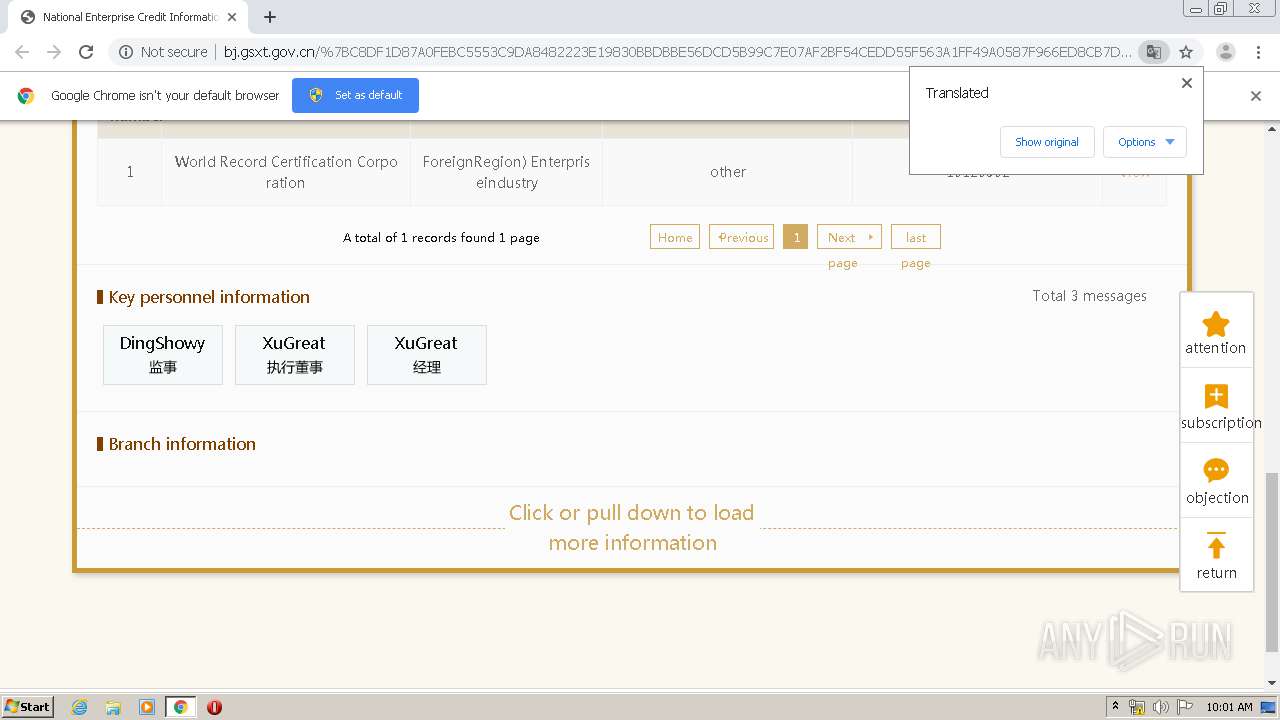Go back to previous page
The width and height of the screenshot is (1280, 720).
(22, 52)
